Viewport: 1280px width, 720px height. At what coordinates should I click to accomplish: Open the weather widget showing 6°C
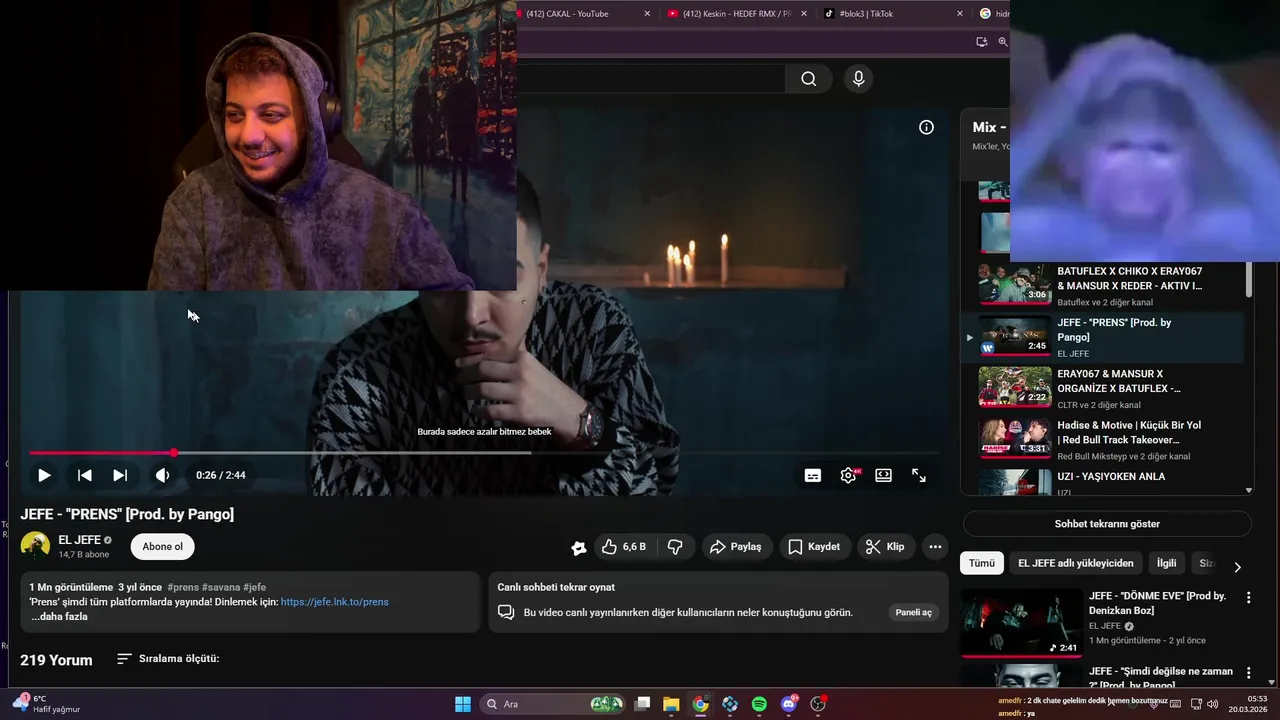click(x=48, y=704)
